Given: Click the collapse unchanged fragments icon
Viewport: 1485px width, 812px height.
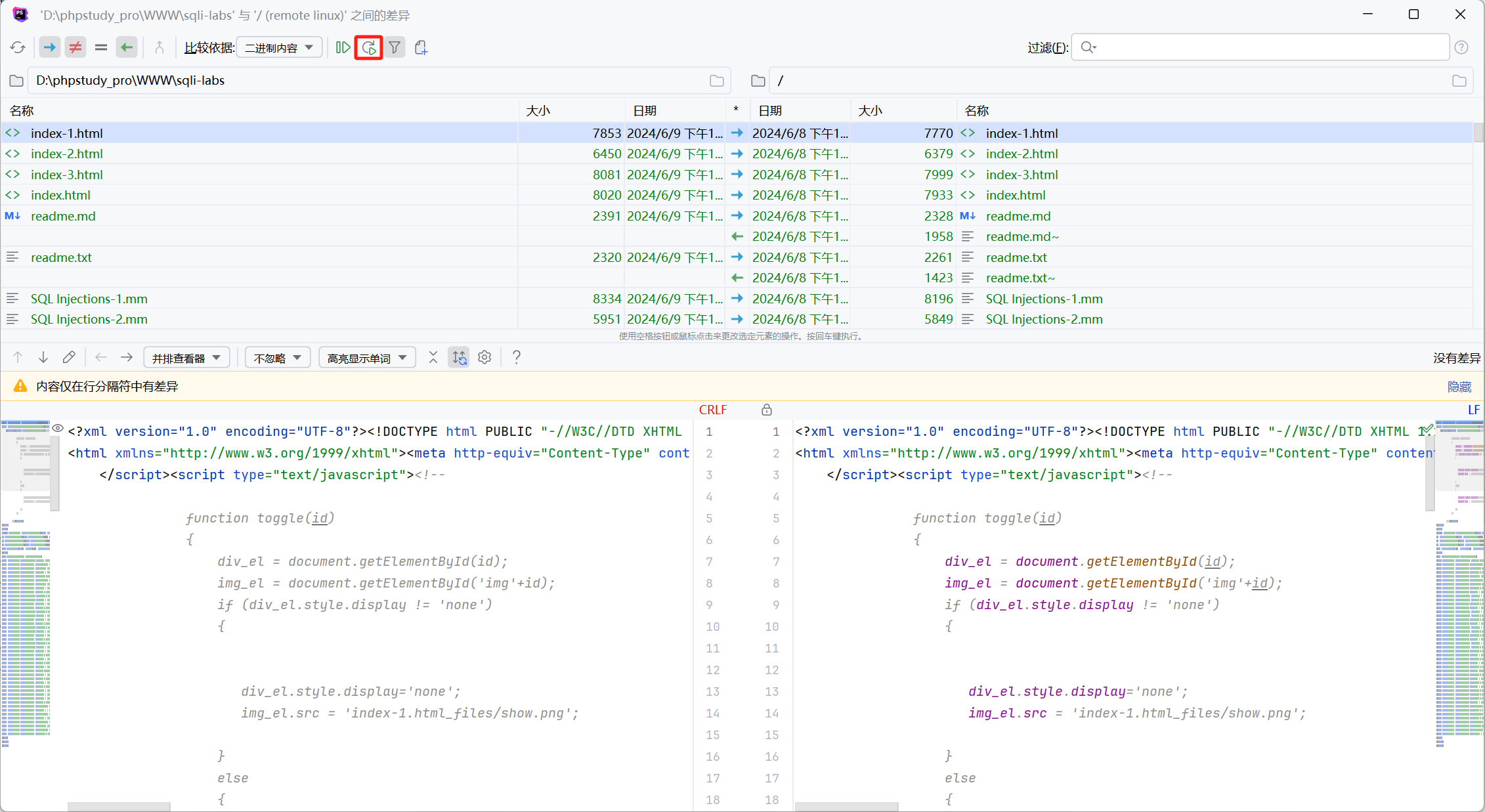Looking at the screenshot, I should click(433, 357).
